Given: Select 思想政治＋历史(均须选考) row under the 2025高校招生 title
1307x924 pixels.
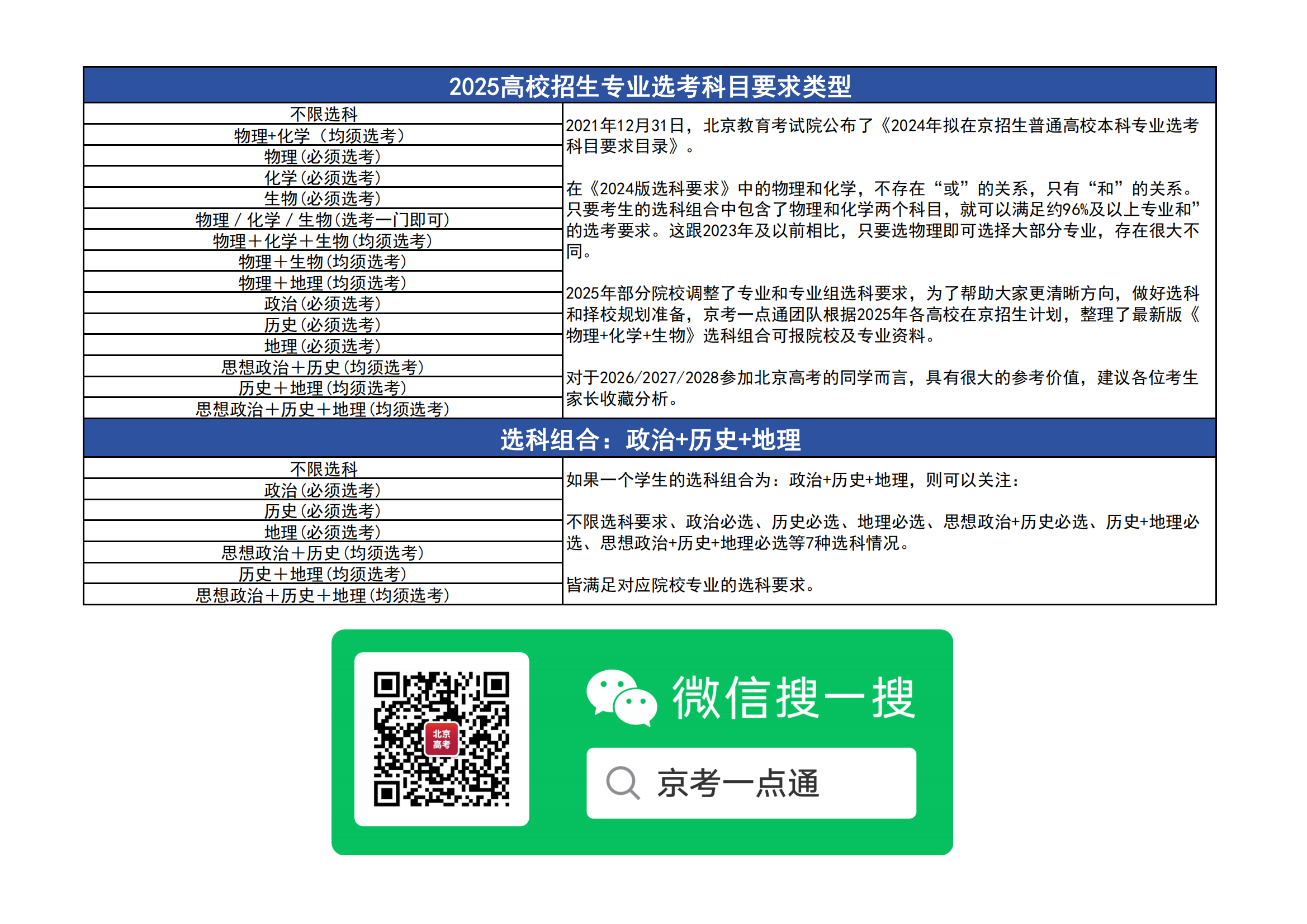Looking at the screenshot, I should pyautogui.click(x=323, y=367).
